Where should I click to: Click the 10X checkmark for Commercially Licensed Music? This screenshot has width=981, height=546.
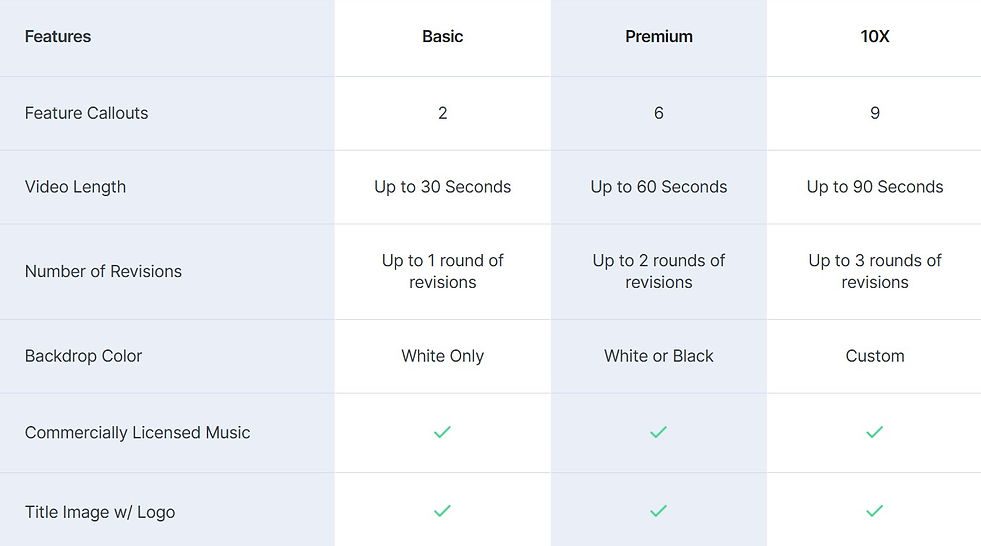874,432
